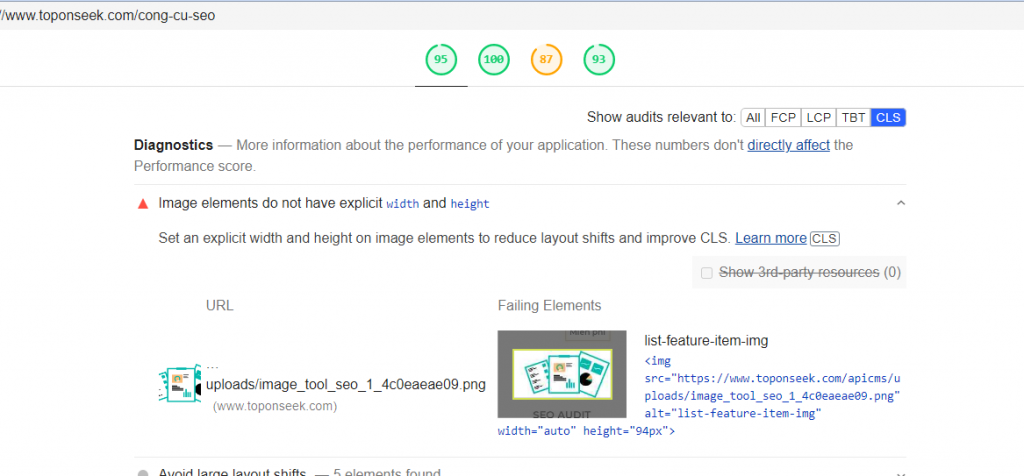Expand the Avoid large layout shifts audit
1024x476 pixels.
[x=900, y=472]
